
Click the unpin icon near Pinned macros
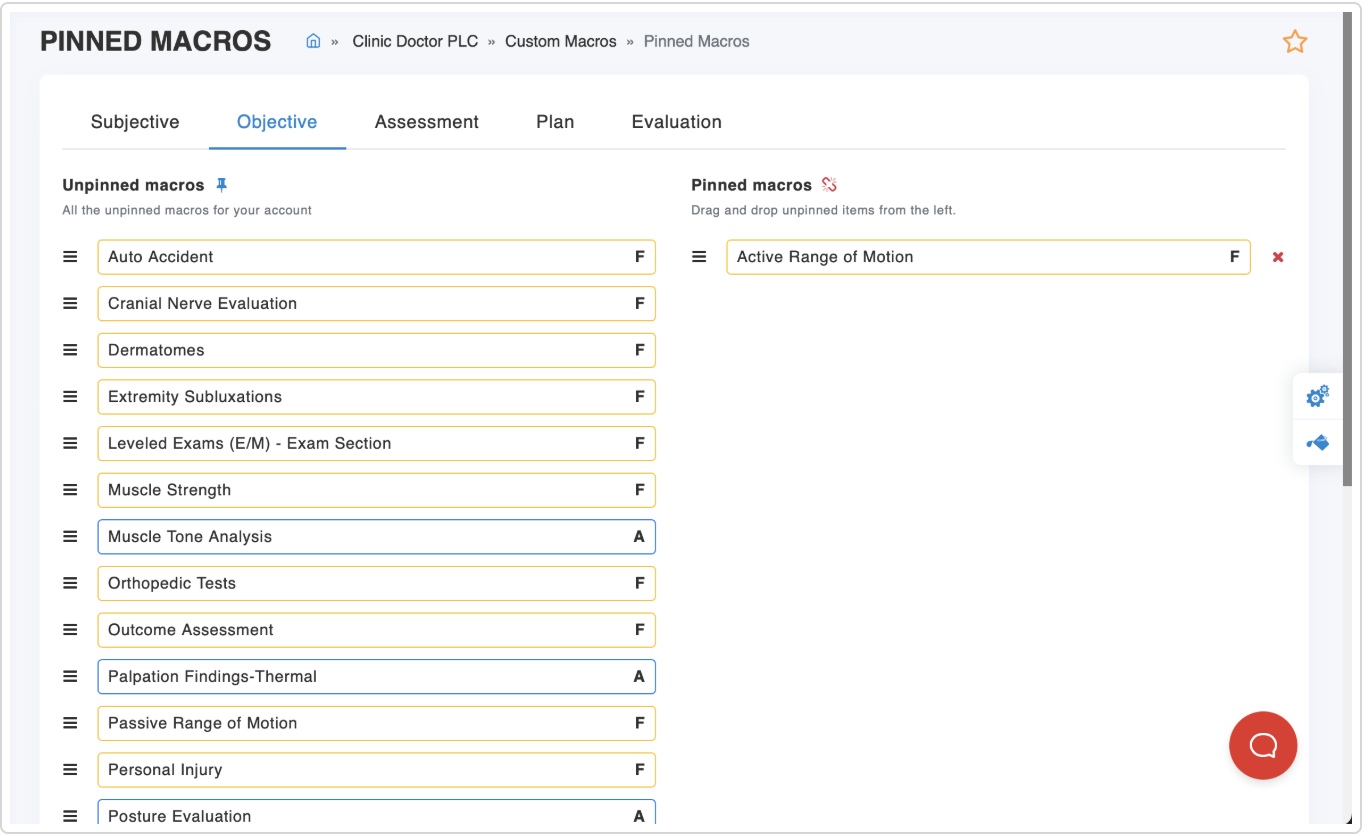tap(829, 185)
